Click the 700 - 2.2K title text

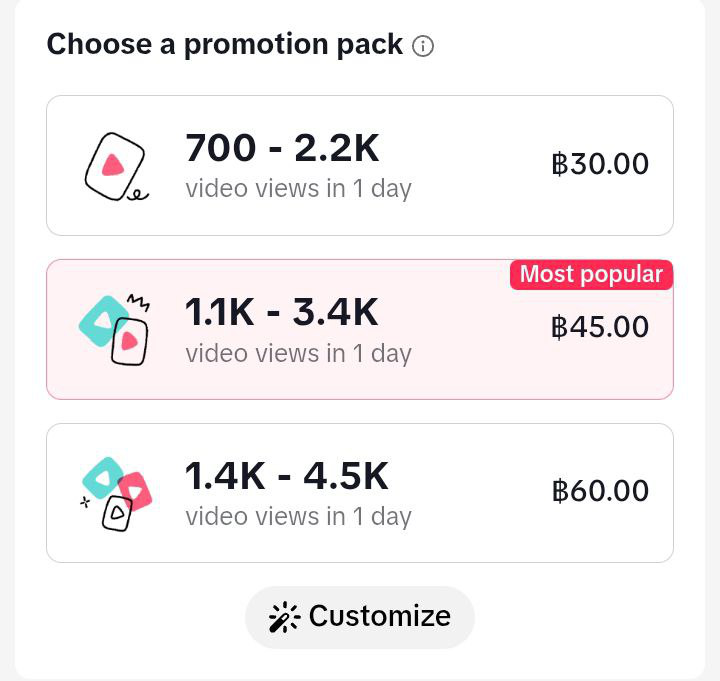point(282,149)
